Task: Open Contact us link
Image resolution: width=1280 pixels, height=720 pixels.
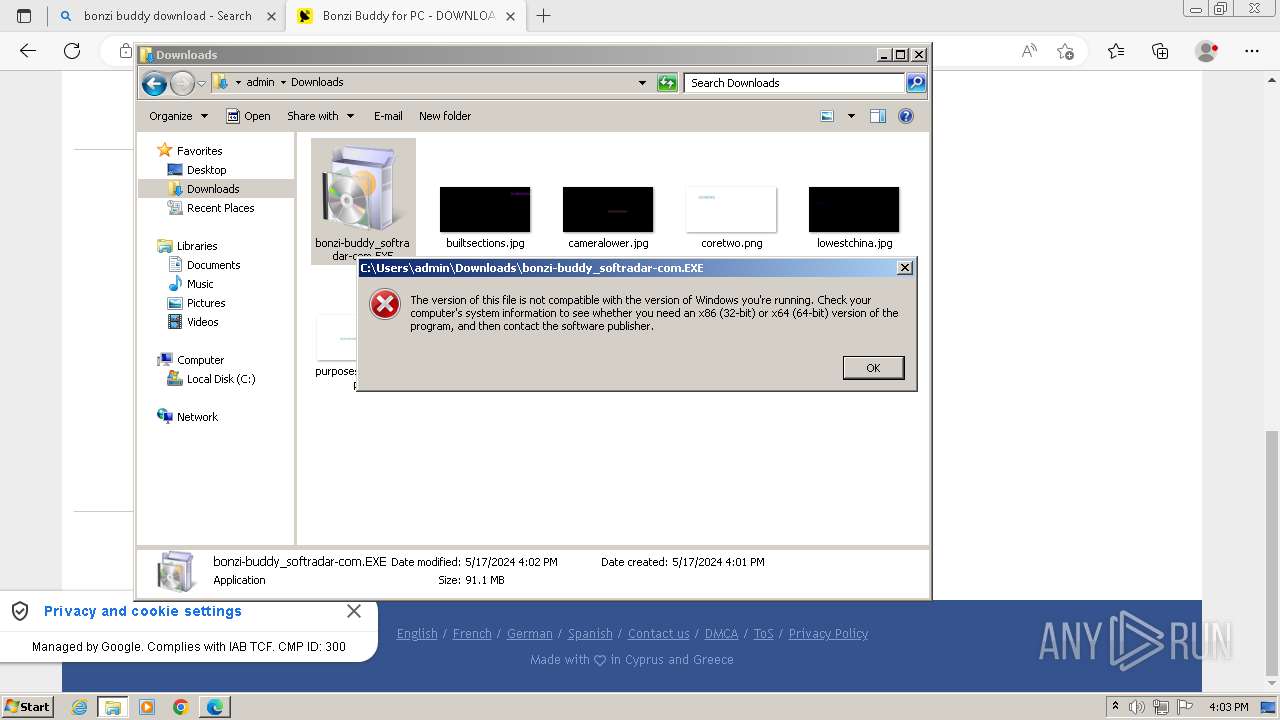Action: [x=658, y=634]
